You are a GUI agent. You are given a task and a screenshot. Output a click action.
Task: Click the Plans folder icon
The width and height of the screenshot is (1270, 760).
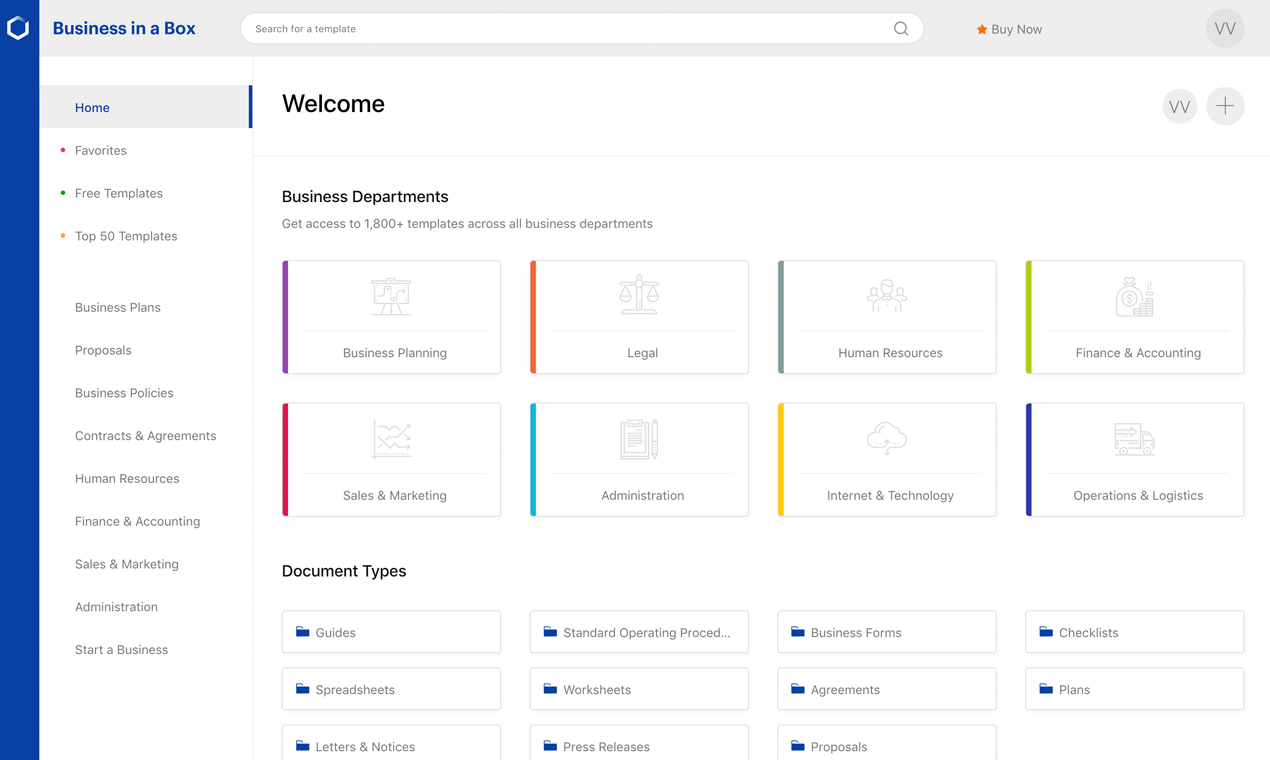click(1046, 689)
